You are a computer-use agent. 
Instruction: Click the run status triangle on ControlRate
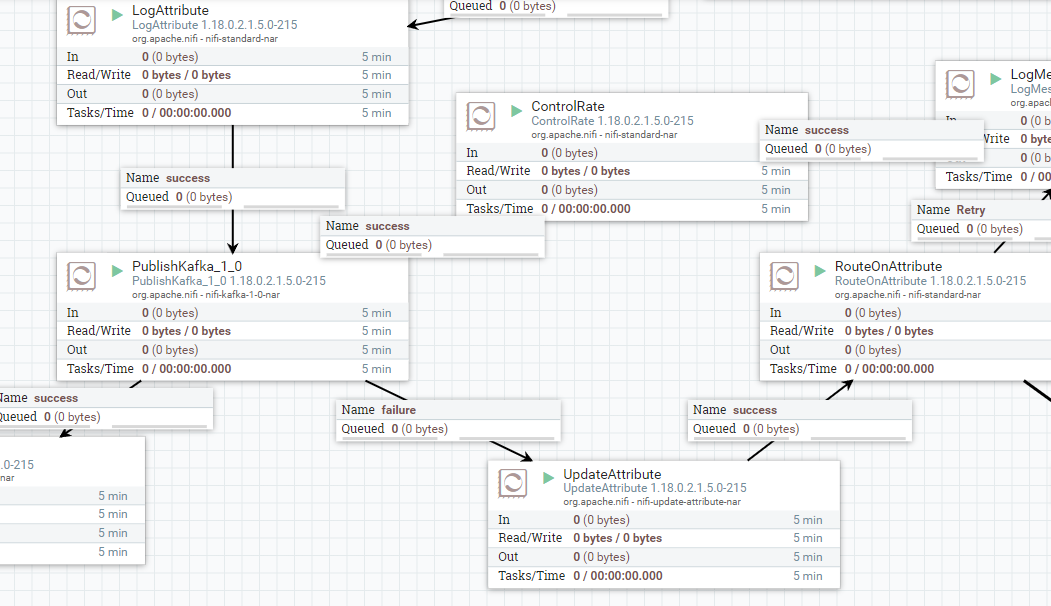515,111
